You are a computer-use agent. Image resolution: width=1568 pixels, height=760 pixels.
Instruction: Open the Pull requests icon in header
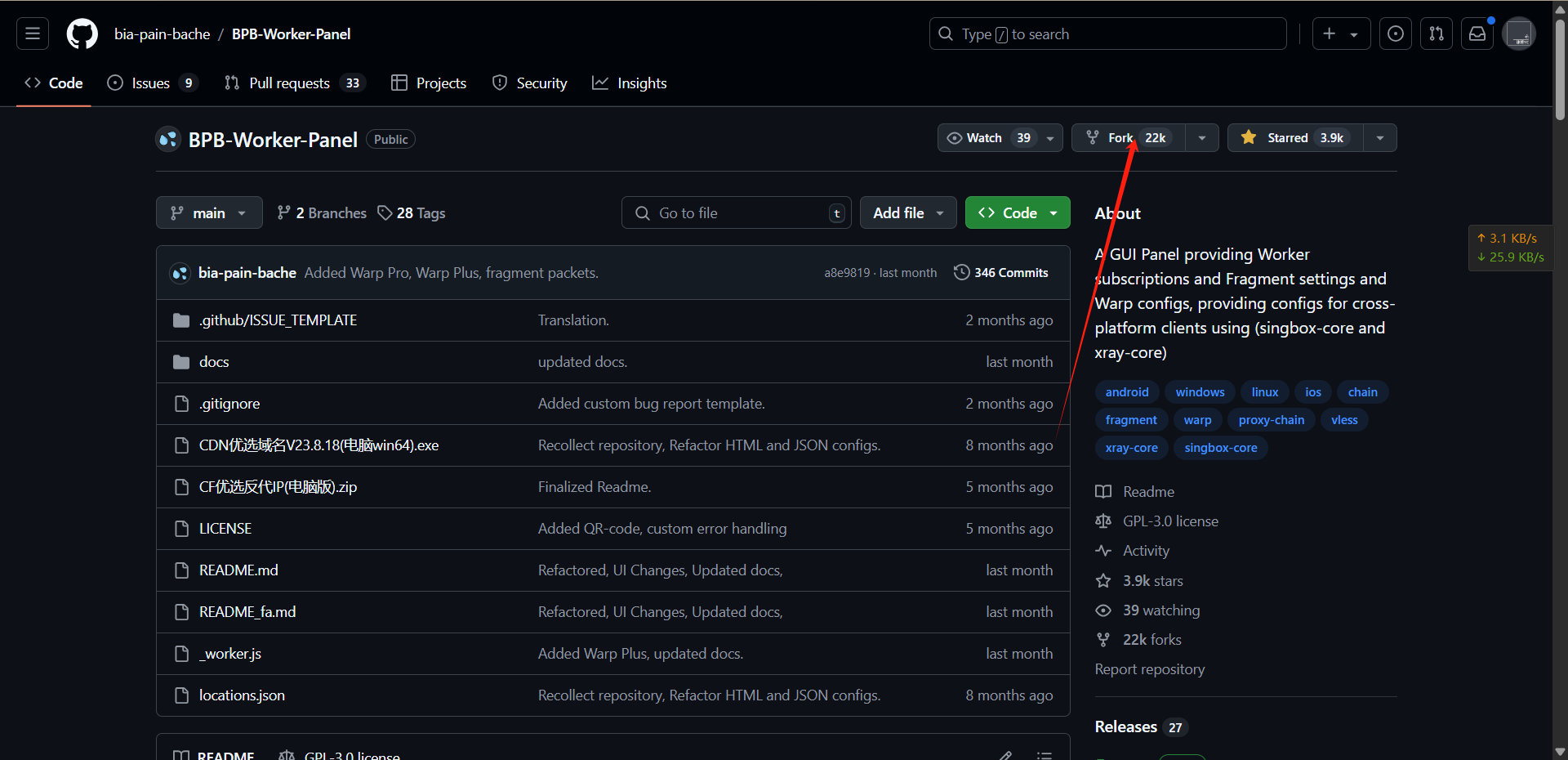coord(1437,34)
